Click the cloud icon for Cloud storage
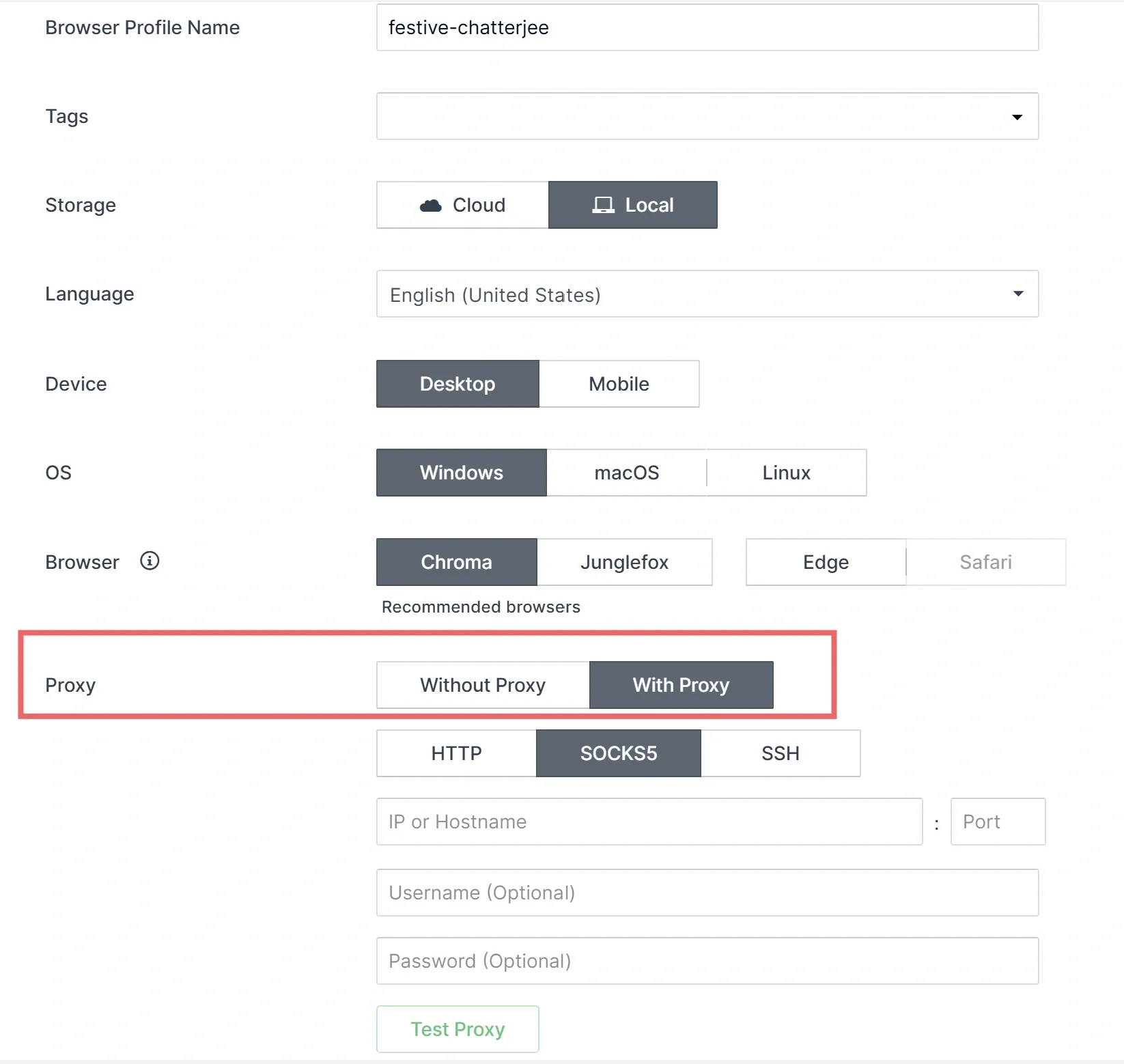Image resolution: width=1124 pixels, height=1064 pixels. pyautogui.click(x=431, y=204)
